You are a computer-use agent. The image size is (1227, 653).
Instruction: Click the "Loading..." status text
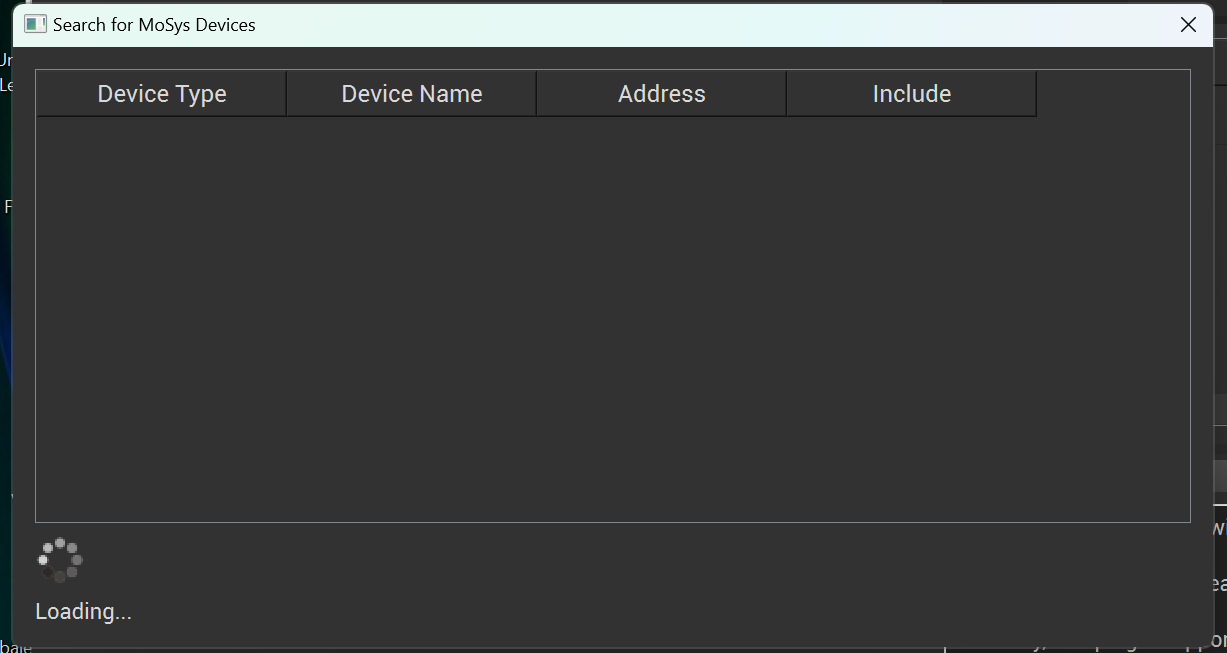(x=83, y=611)
